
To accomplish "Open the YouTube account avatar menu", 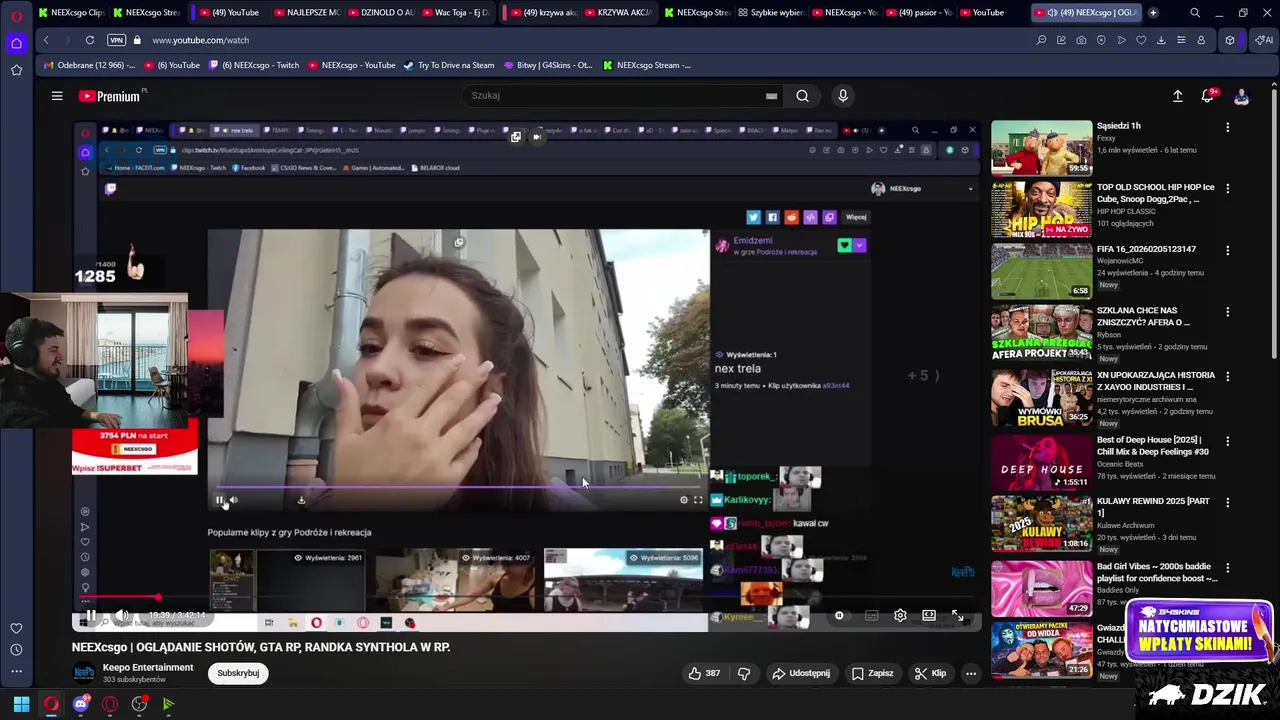I will (1241, 96).
